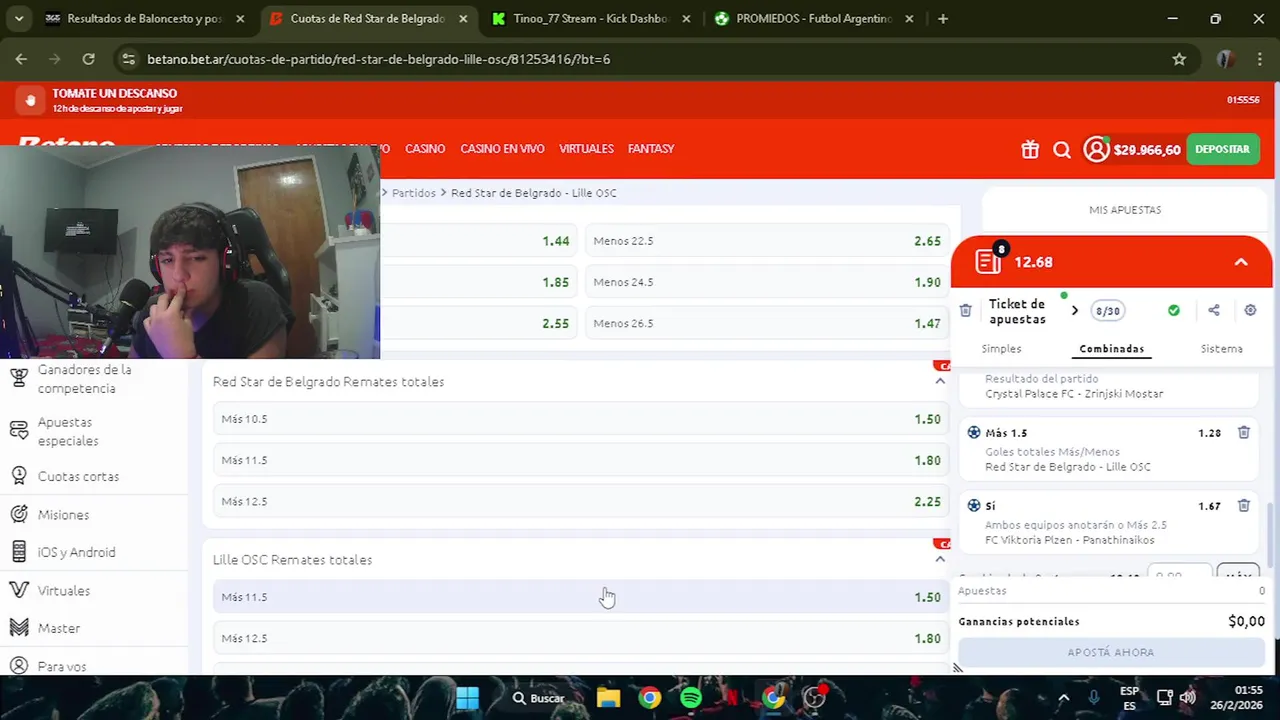Screen dimensions: 1280x720
Task: Switch to Resultados de Baloncesto browser tab
Action: click(144, 18)
